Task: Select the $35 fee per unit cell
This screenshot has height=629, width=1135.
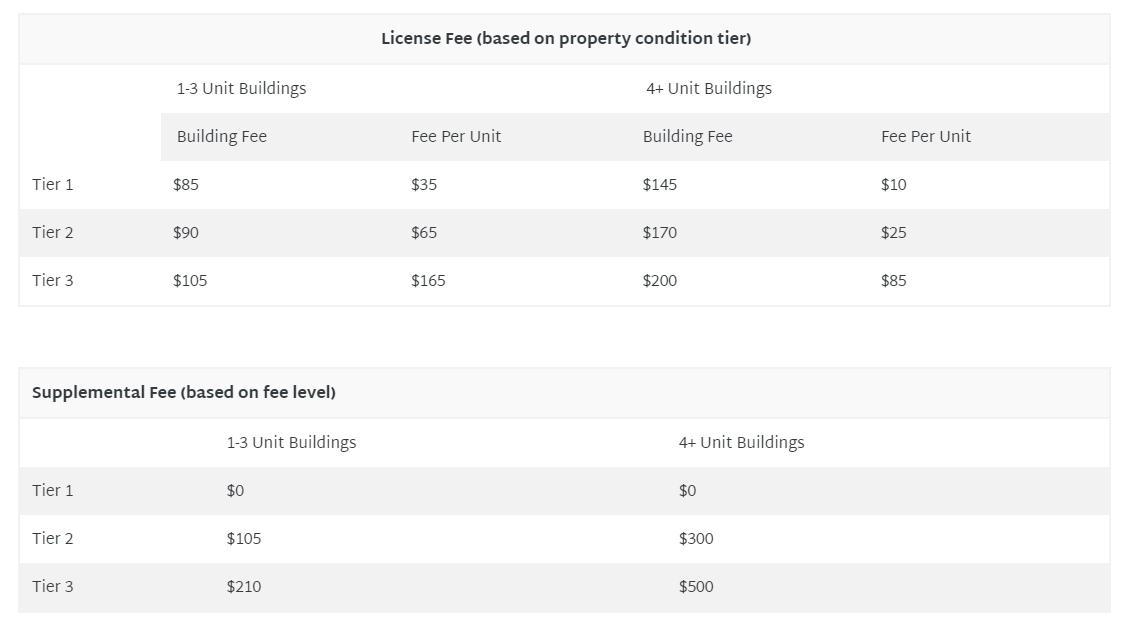Action: coord(424,185)
